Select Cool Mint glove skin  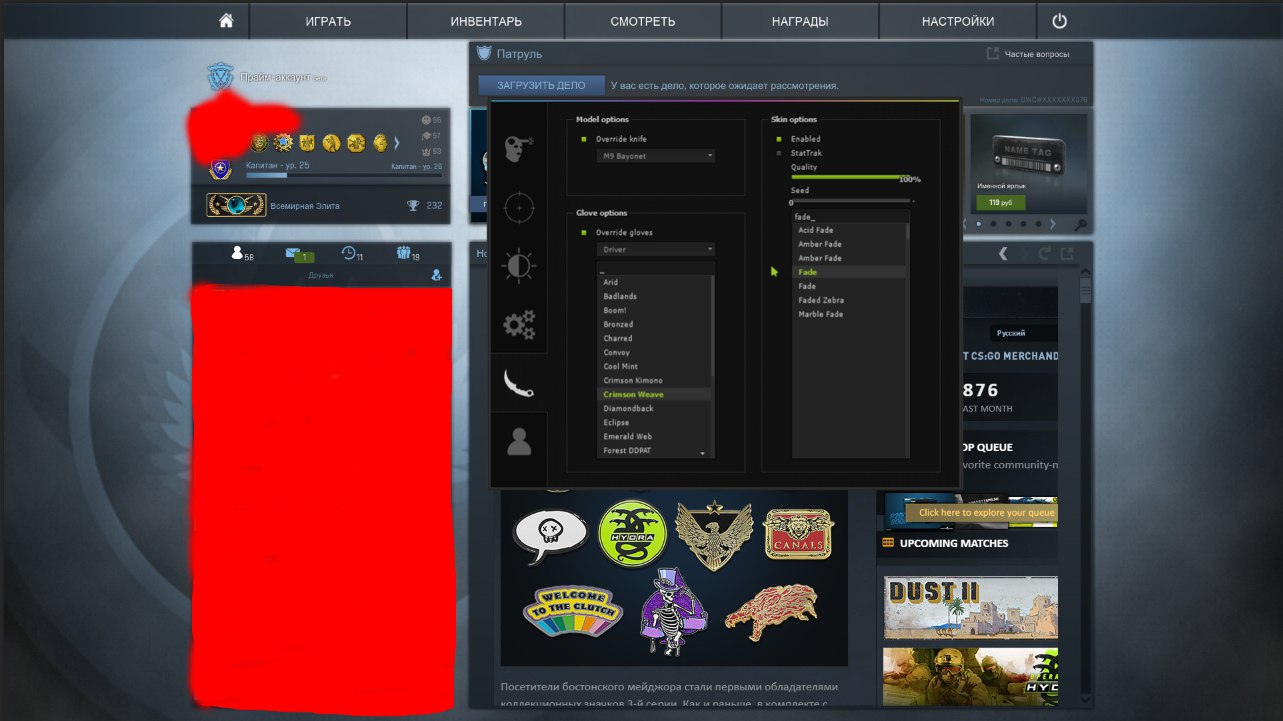click(x=654, y=367)
